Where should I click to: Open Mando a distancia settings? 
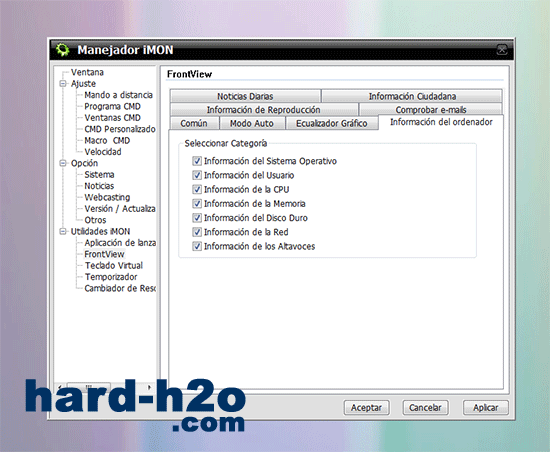(x=119, y=95)
